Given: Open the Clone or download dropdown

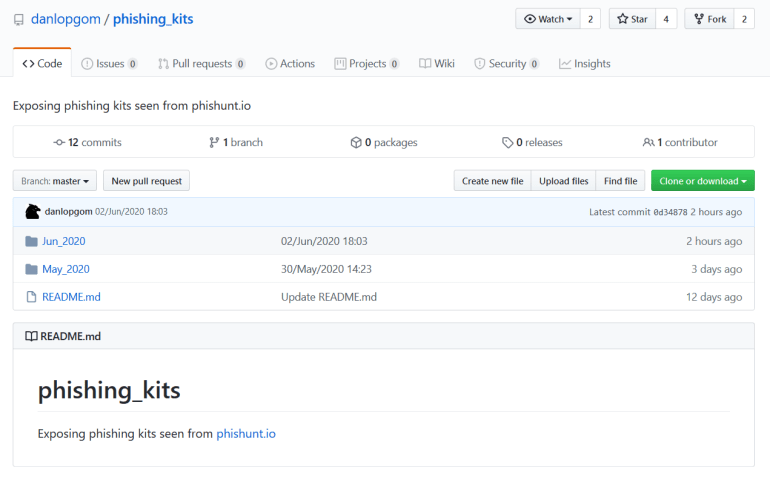Looking at the screenshot, I should [702, 181].
